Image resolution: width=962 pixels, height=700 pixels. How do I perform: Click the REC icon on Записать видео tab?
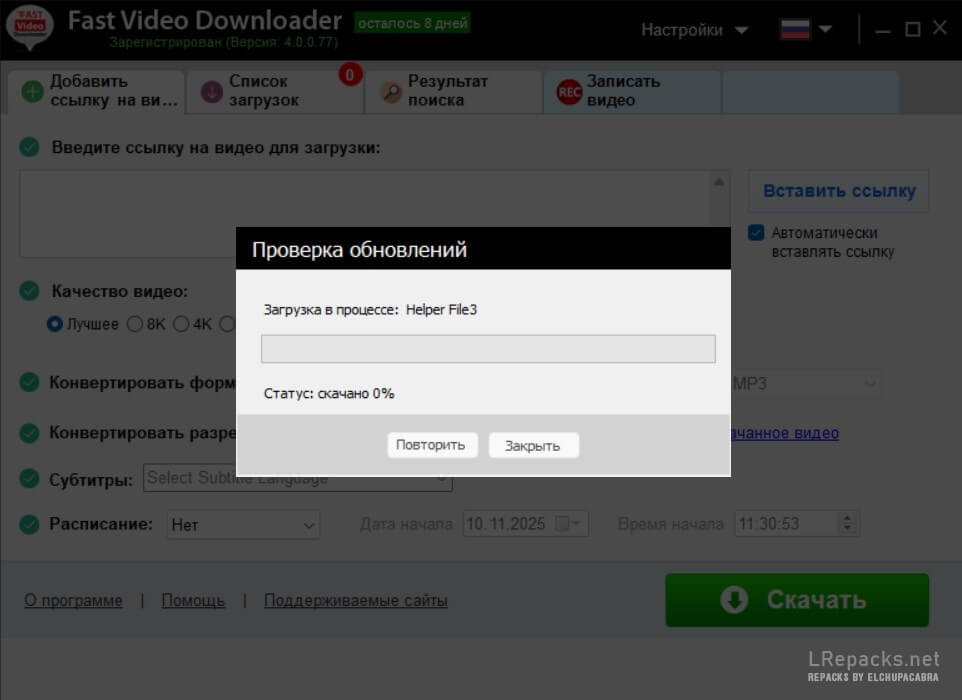pos(569,92)
